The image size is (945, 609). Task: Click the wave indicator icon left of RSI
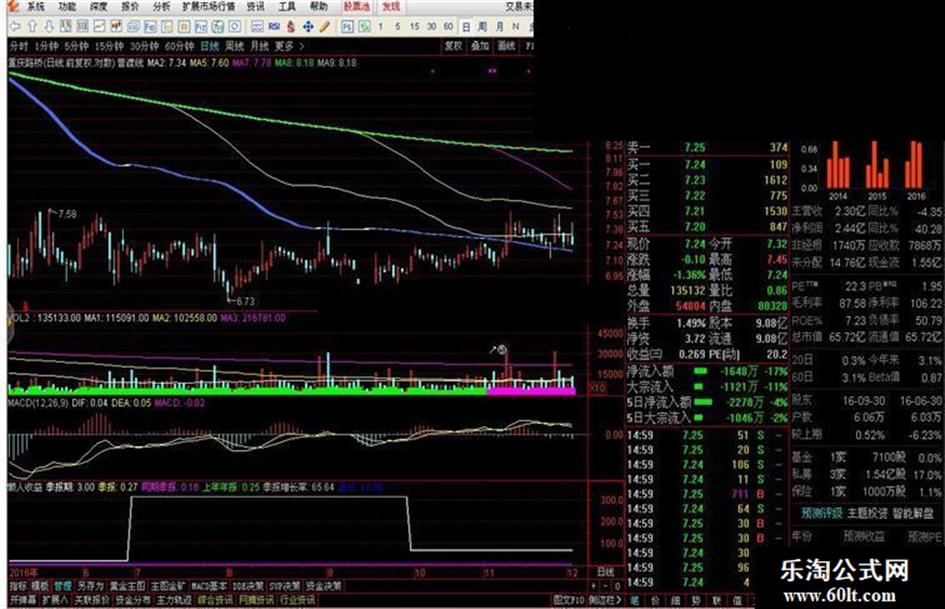tap(257, 27)
